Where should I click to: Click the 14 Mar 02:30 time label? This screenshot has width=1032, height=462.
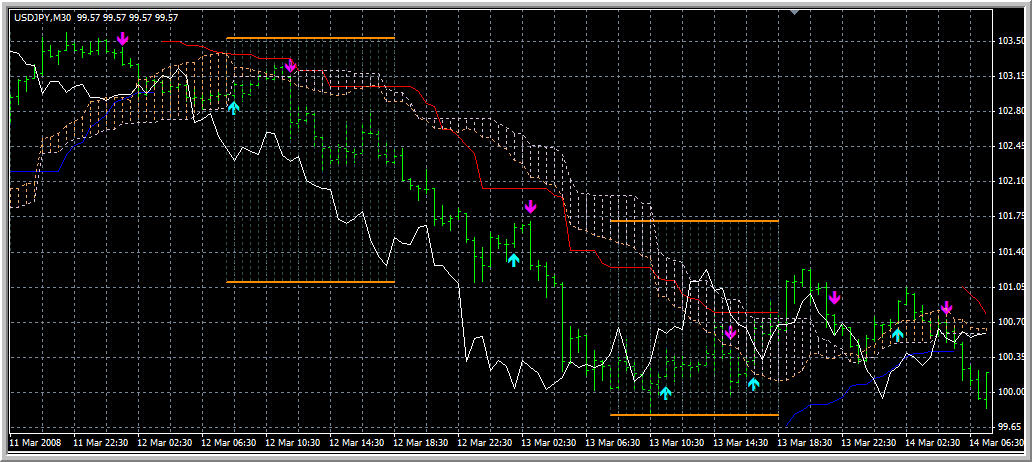coord(933,443)
